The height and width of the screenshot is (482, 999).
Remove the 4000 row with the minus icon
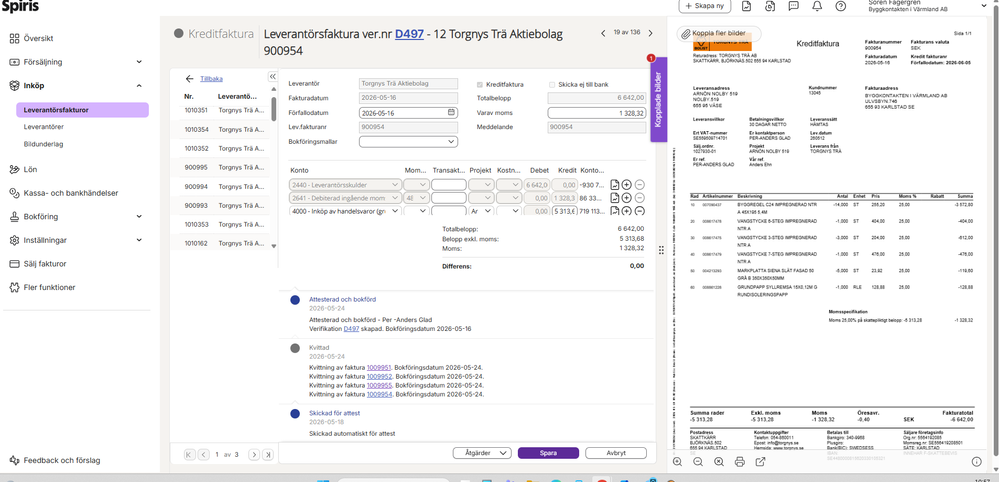(x=640, y=211)
